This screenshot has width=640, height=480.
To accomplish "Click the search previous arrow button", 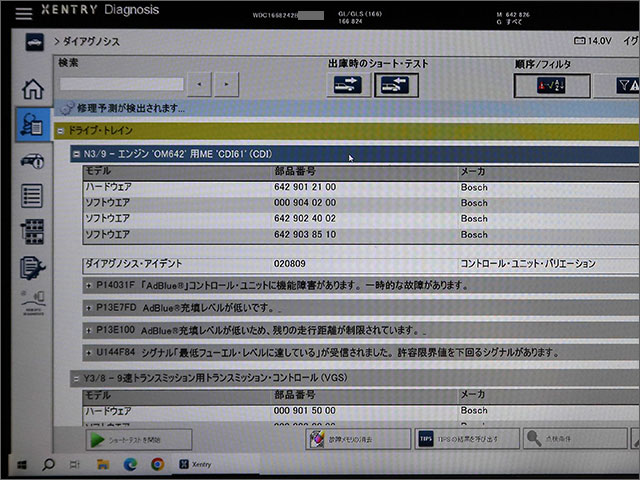I will pos(199,84).
